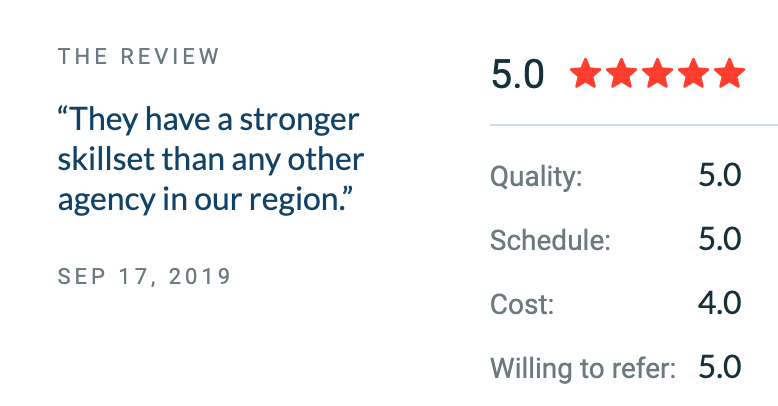Select the Quality score 5.0
Image resolution: width=778 pixels, height=406 pixels.
720,175
